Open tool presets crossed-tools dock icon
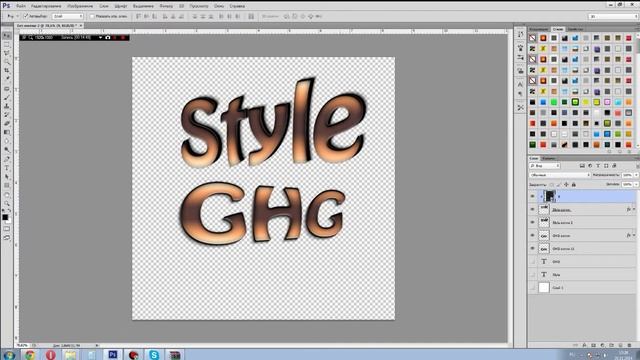The image size is (640, 360). [x=520, y=107]
